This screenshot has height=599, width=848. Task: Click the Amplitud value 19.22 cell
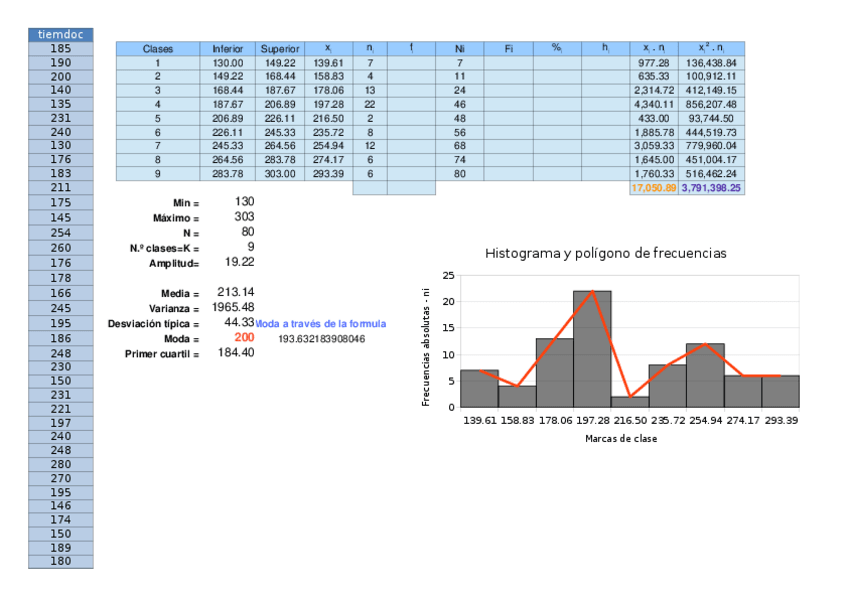pyautogui.click(x=240, y=262)
